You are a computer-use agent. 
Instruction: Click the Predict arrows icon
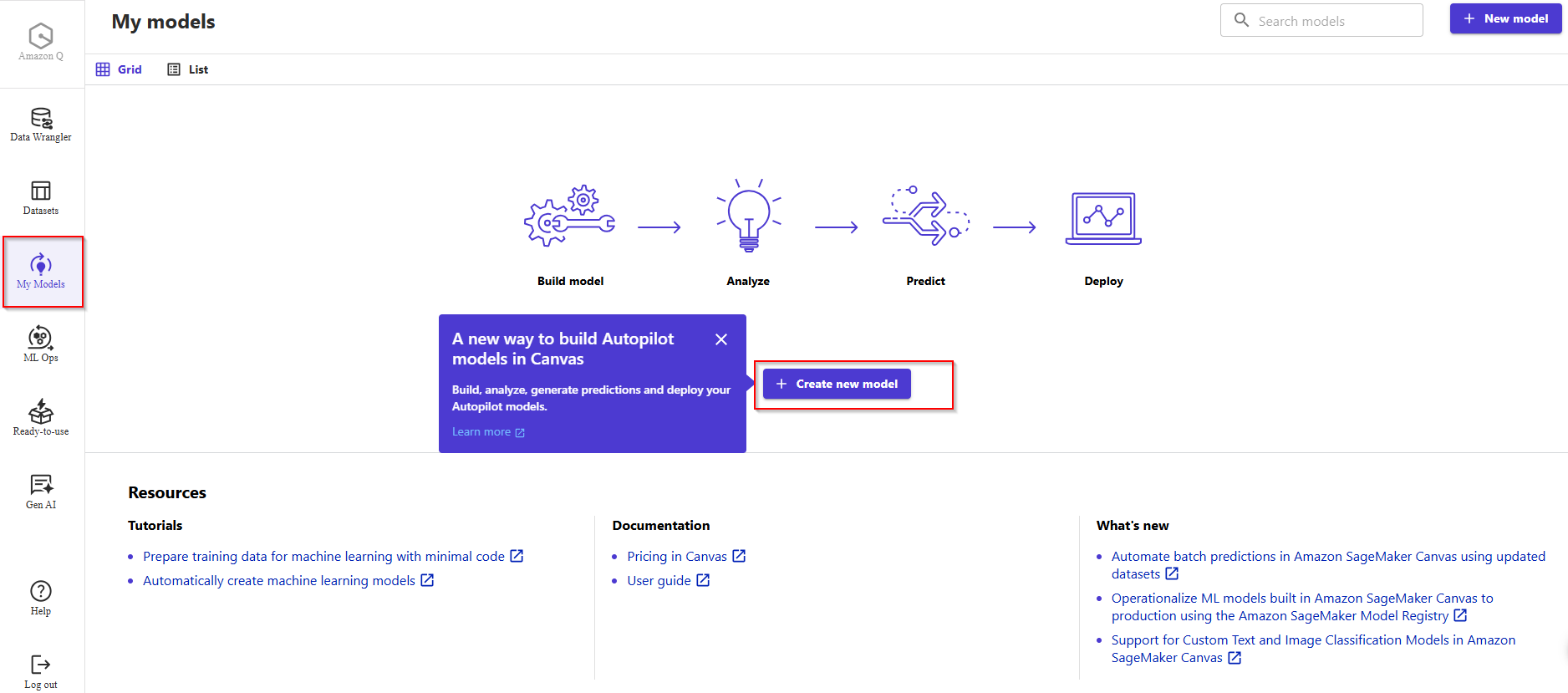pyautogui.click(x=926, y=216)
